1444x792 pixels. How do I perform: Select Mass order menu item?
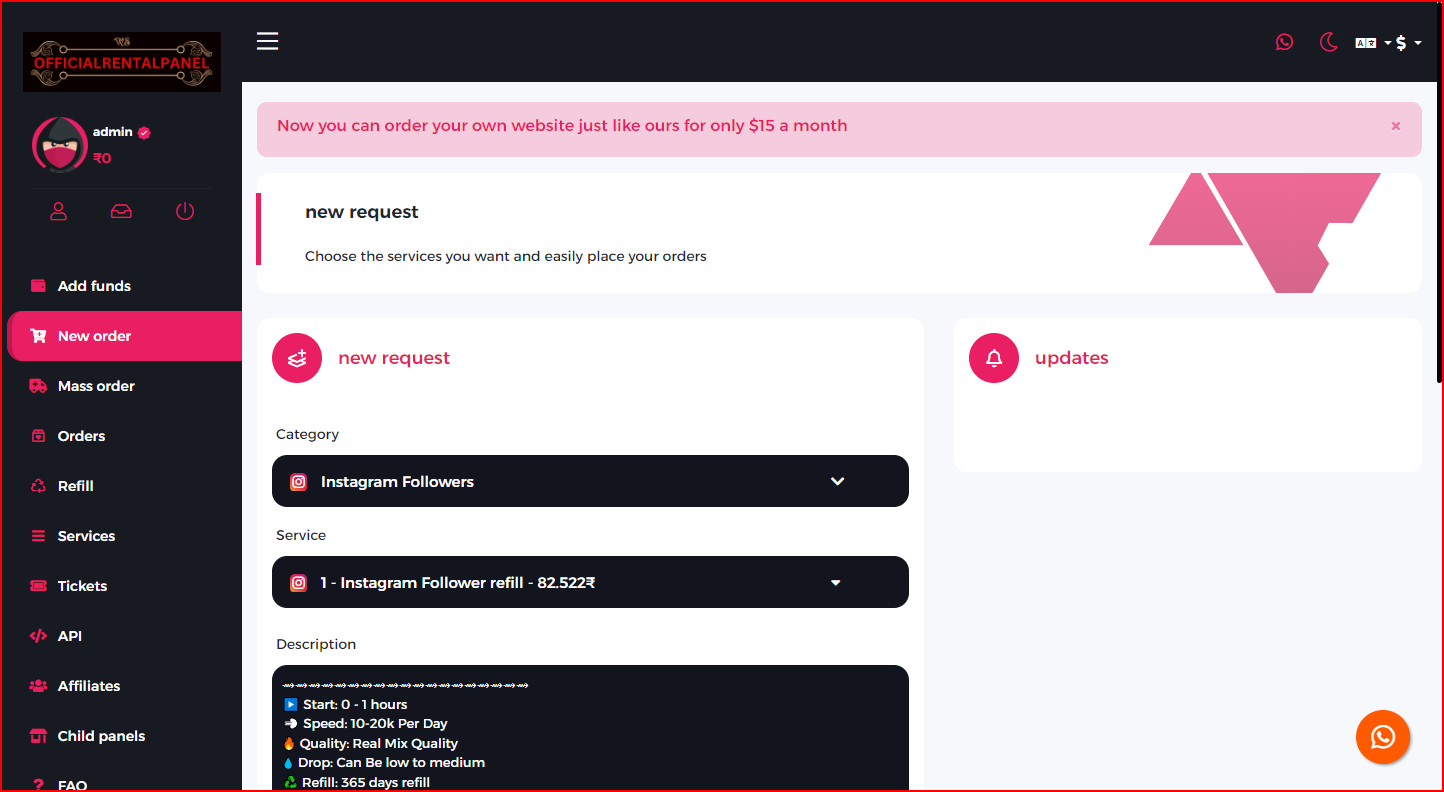(x=96, y=386)
